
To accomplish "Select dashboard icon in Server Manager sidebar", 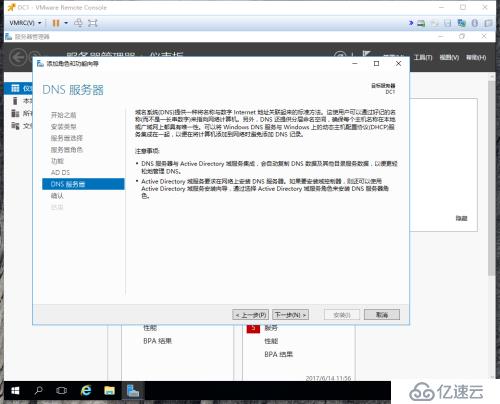I will tap(15, 88).
